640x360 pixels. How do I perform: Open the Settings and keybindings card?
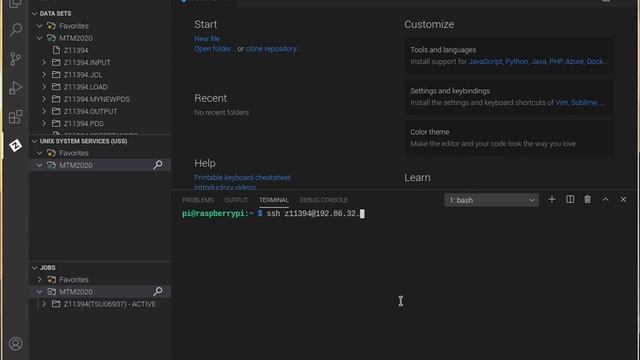(x=509, y=97)
